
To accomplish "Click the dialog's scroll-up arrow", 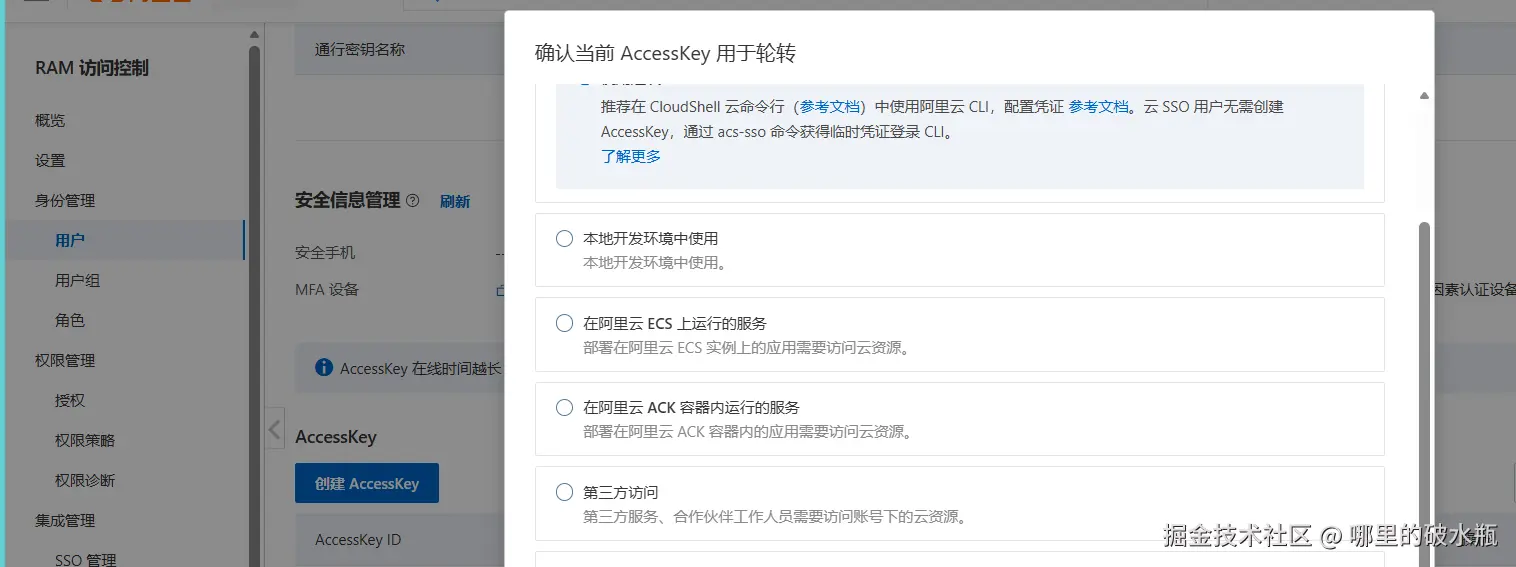I will pyautogui.click(x=1424, y=96).
